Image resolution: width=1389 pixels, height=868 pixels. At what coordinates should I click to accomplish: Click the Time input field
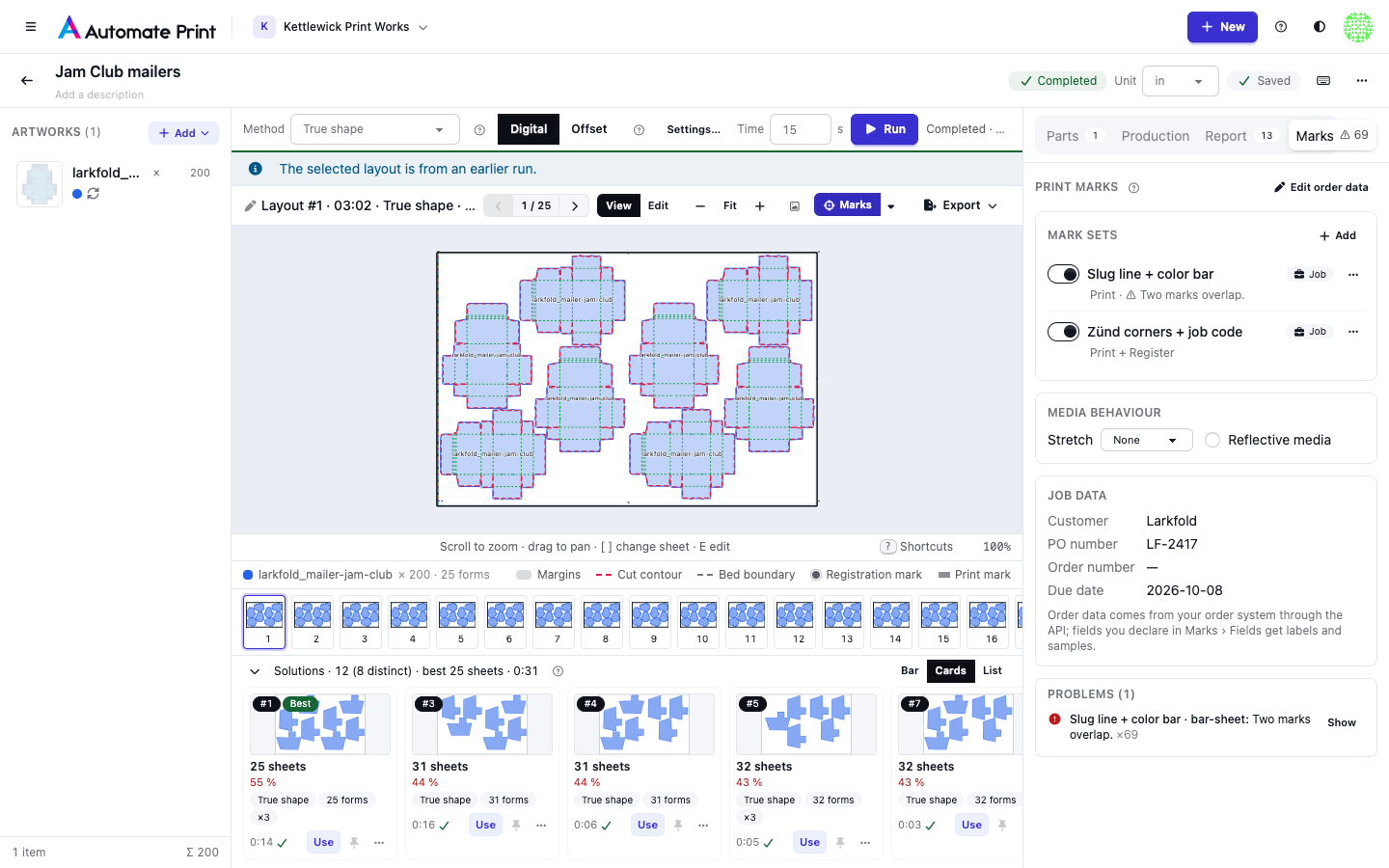801,129
